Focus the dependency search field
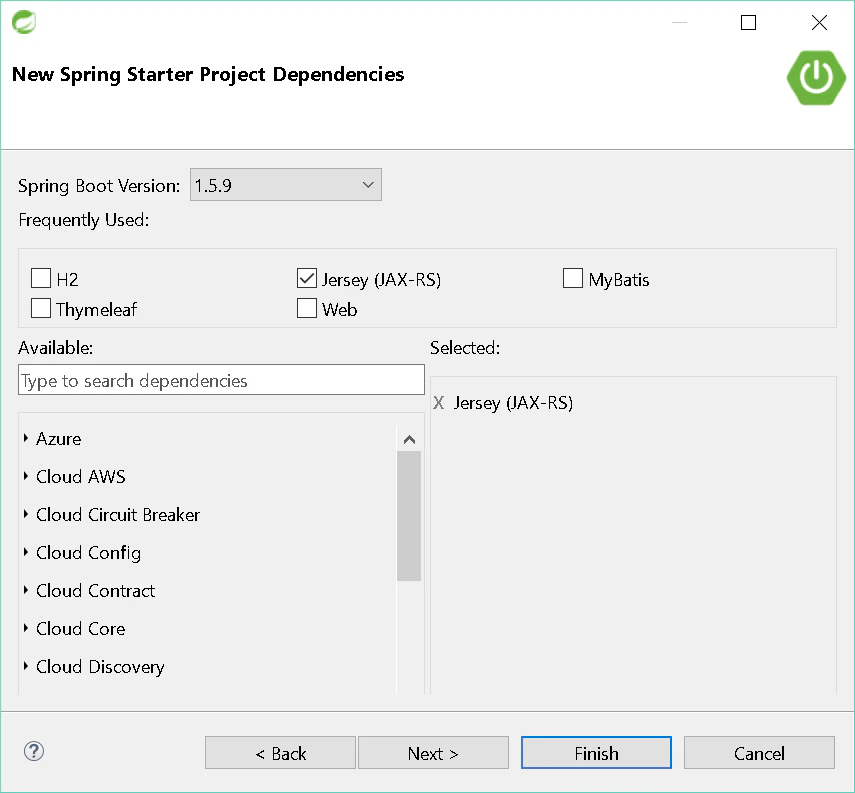The height and width of the screenshot is (793, 855). 221,380
